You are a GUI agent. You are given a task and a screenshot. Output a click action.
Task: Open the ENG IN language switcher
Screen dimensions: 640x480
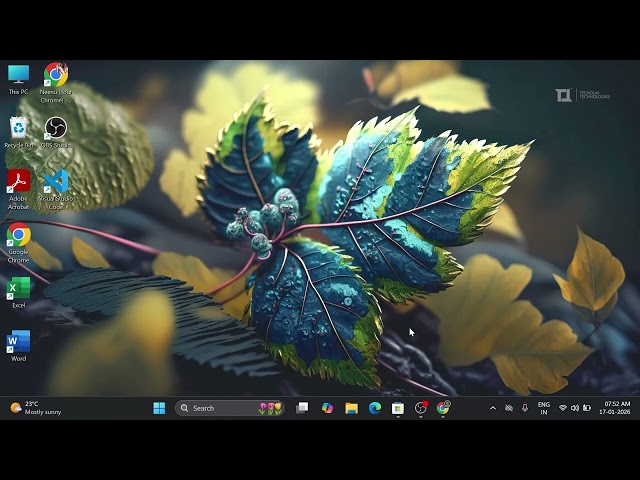pyautogui.click(x=544, y=408)
